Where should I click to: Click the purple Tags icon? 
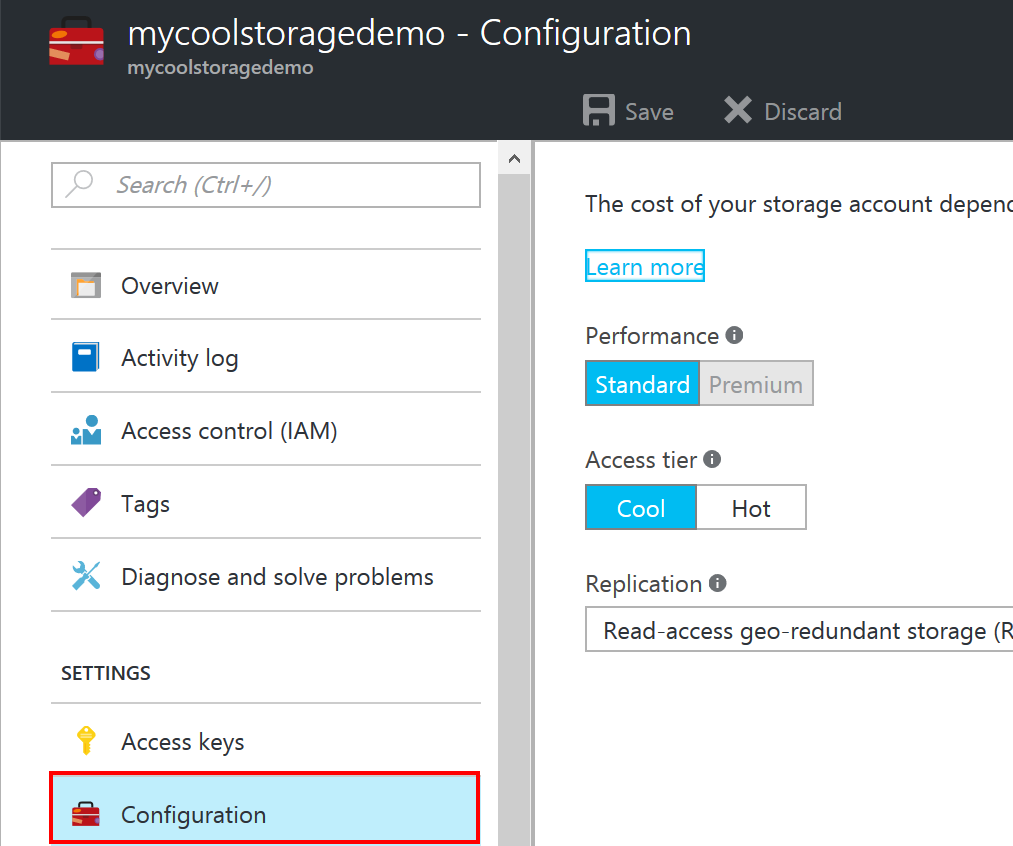point(86,503)
